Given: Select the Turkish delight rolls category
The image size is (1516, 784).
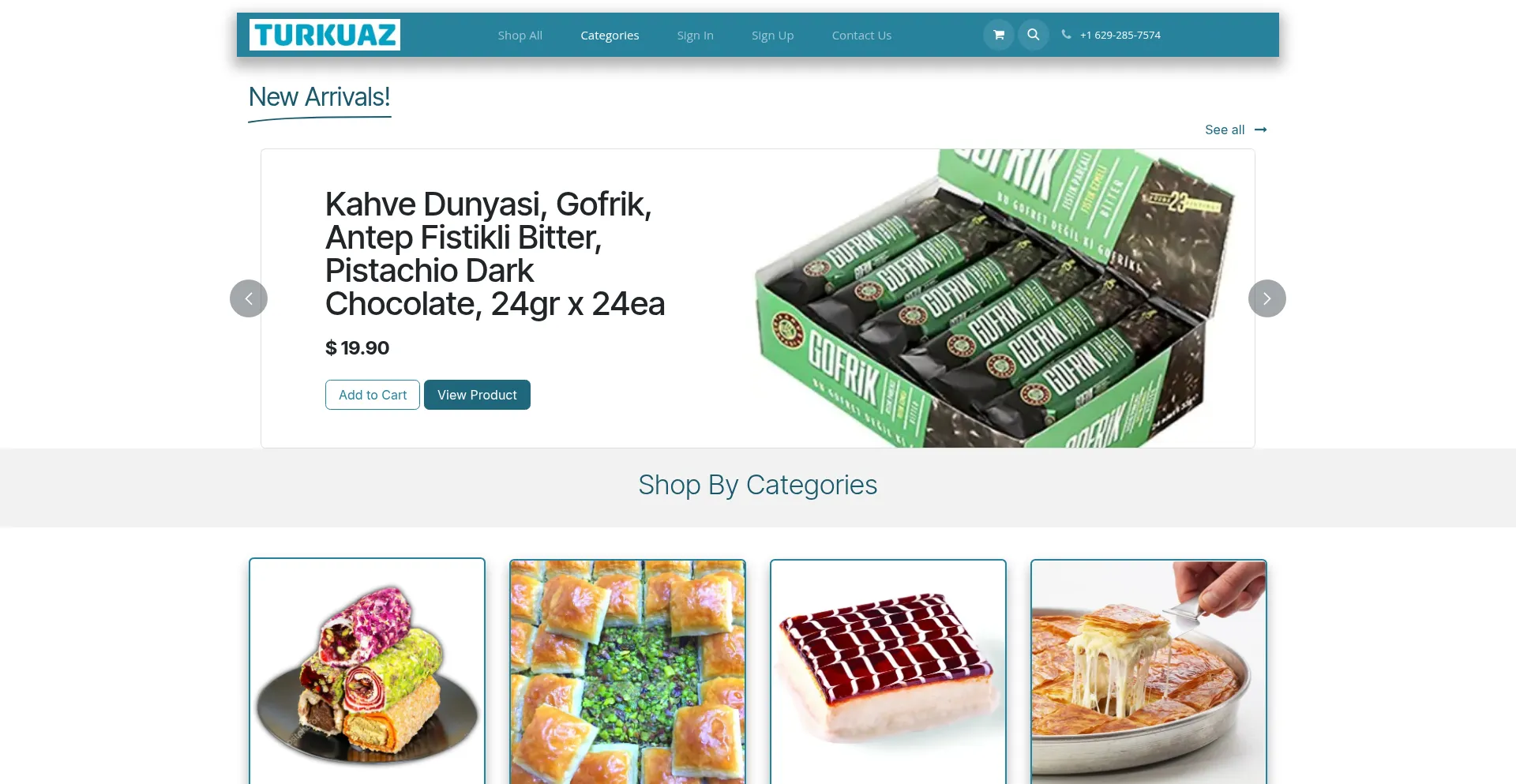Looking at the screenshot, I should tap(367, 672).
